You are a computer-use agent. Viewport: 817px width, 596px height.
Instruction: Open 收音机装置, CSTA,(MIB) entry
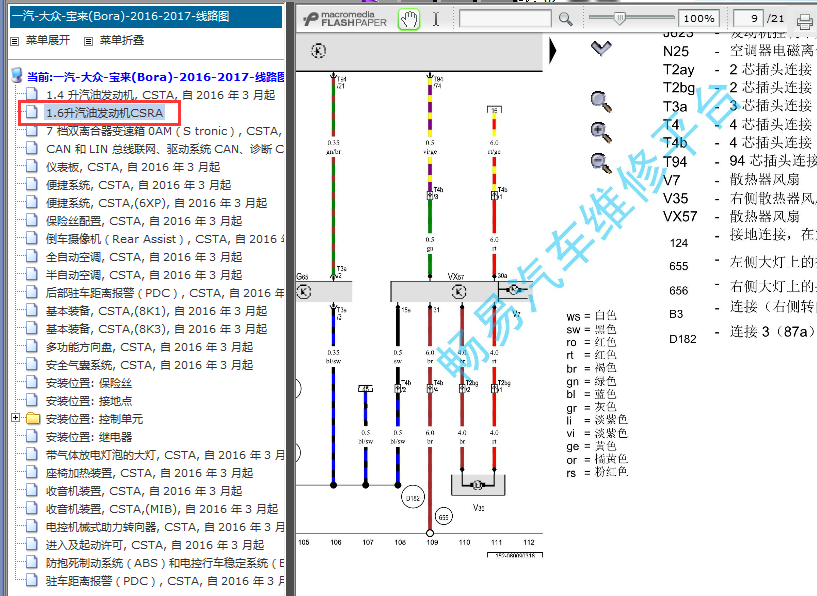coord(162,509)
